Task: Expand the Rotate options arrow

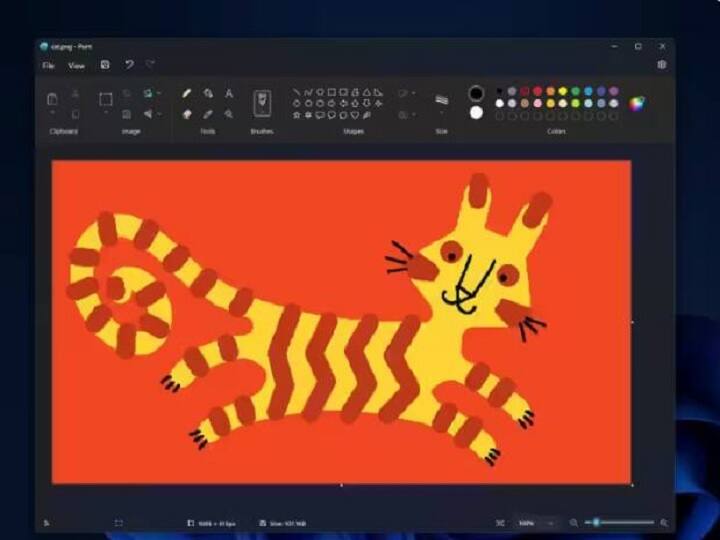Action: (x=159, y=94)
